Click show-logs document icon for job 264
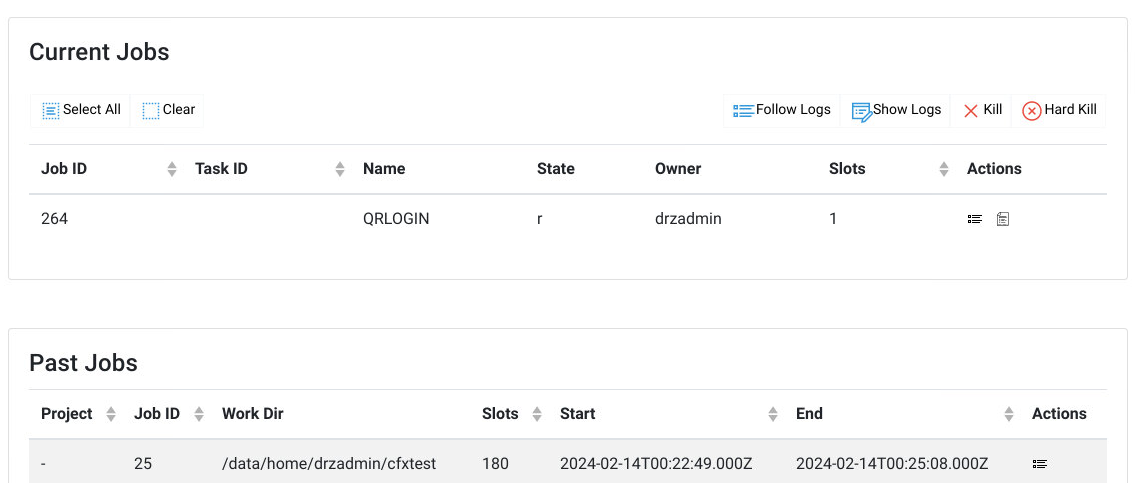 1003,218
